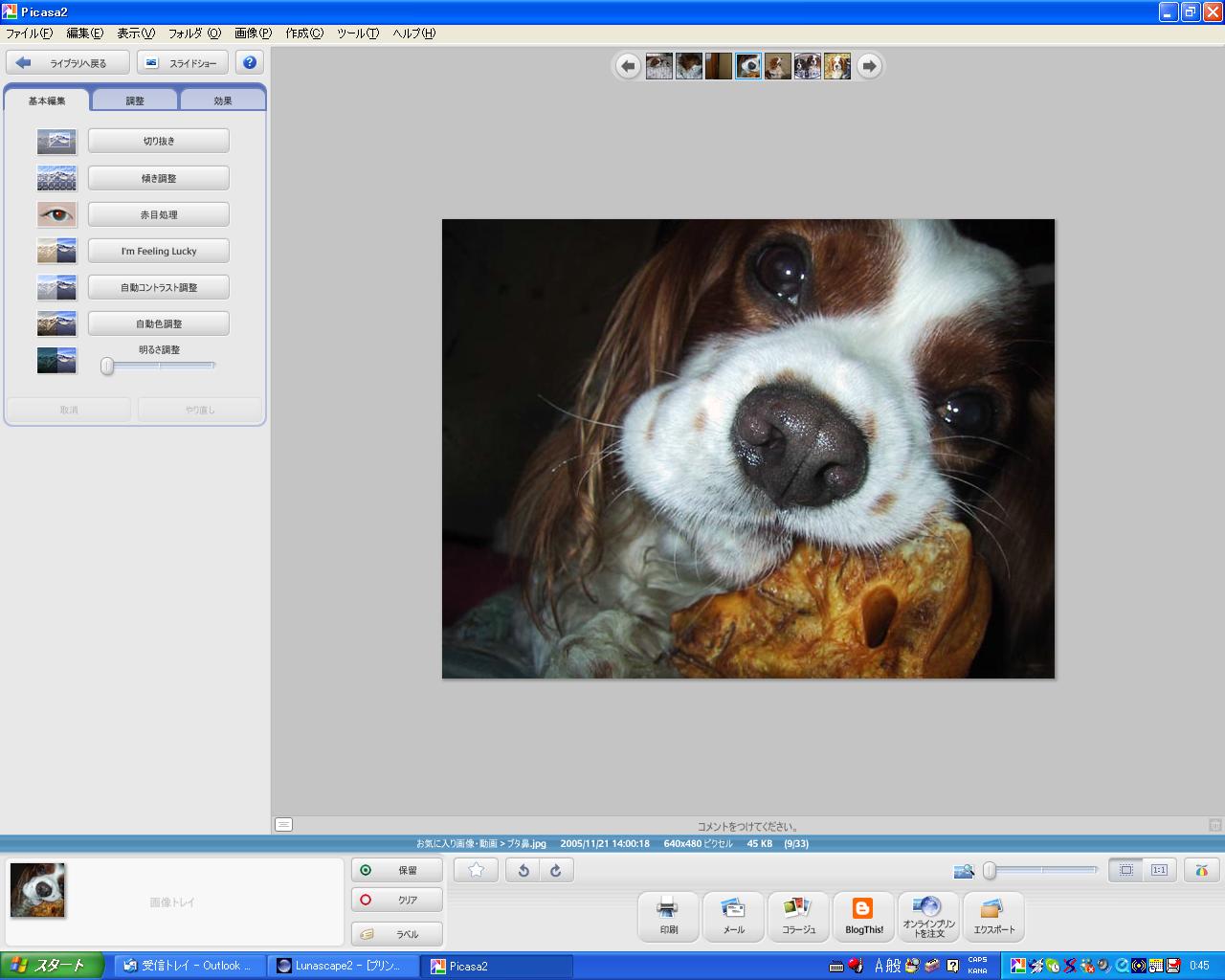Select the highlighted dog thumbnail in the top filmstrip
The width and height of the screenshot is (1225, 980).
[748, 66]
